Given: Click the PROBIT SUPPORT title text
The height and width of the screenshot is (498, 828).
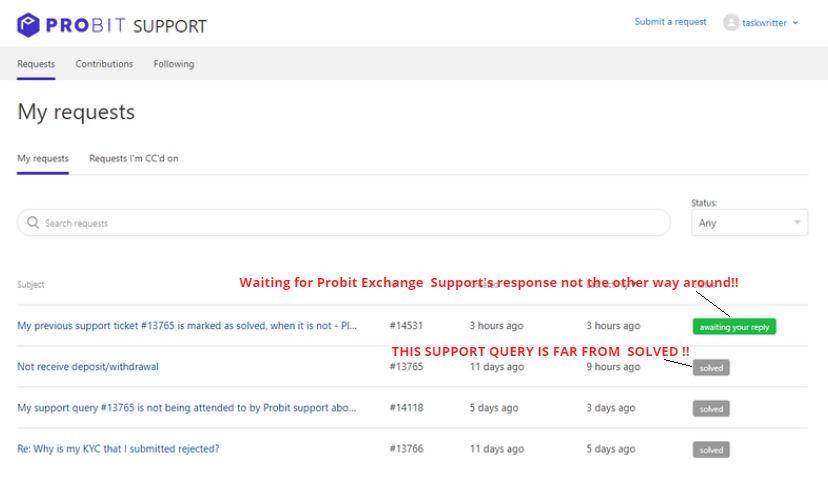Looking at the screenshot, I should 126,25.
